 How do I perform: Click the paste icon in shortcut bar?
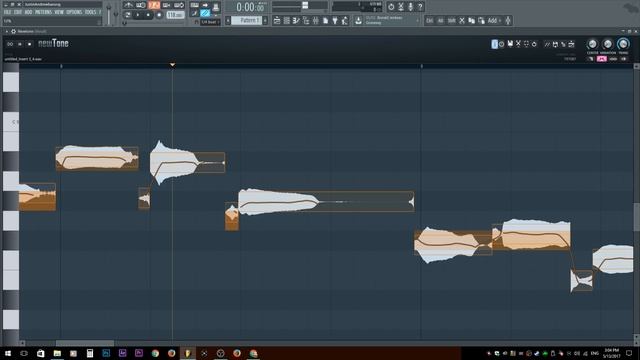pos(481,20)
